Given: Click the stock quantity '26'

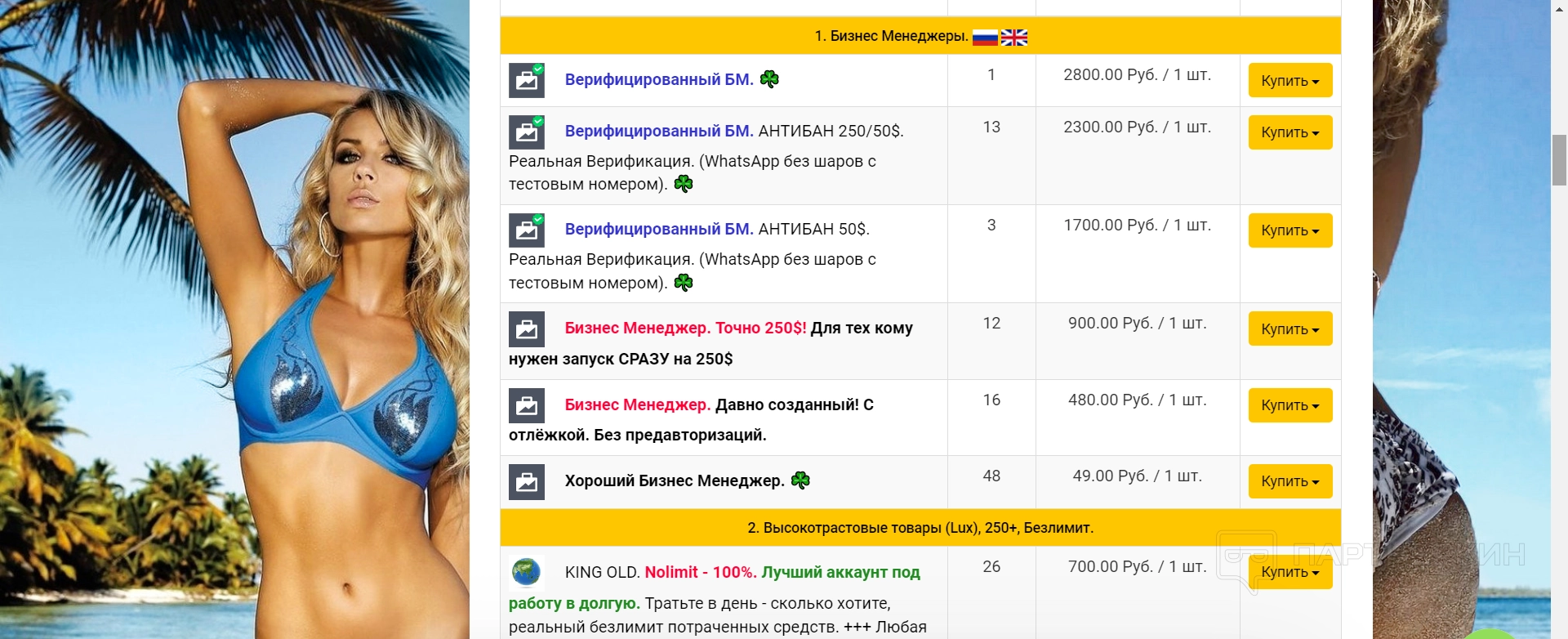Looking at the screenshot, I should pyautogui.click(x=991, y=567).
